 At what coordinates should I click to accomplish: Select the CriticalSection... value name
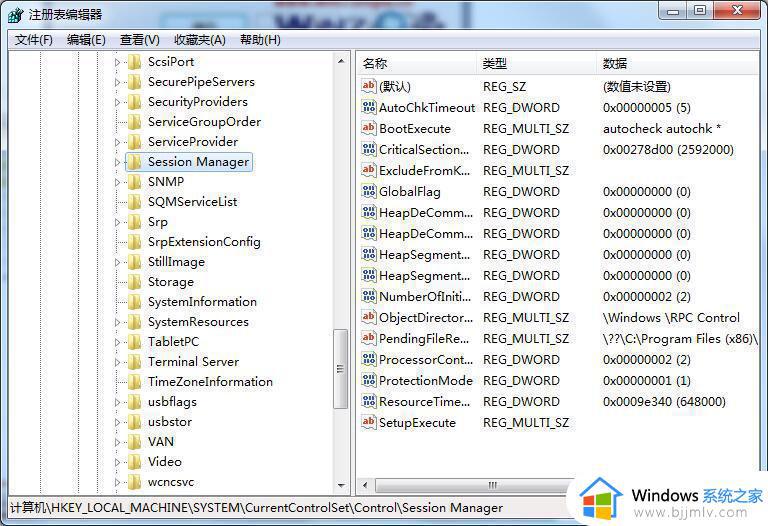[x=424, y=149]
